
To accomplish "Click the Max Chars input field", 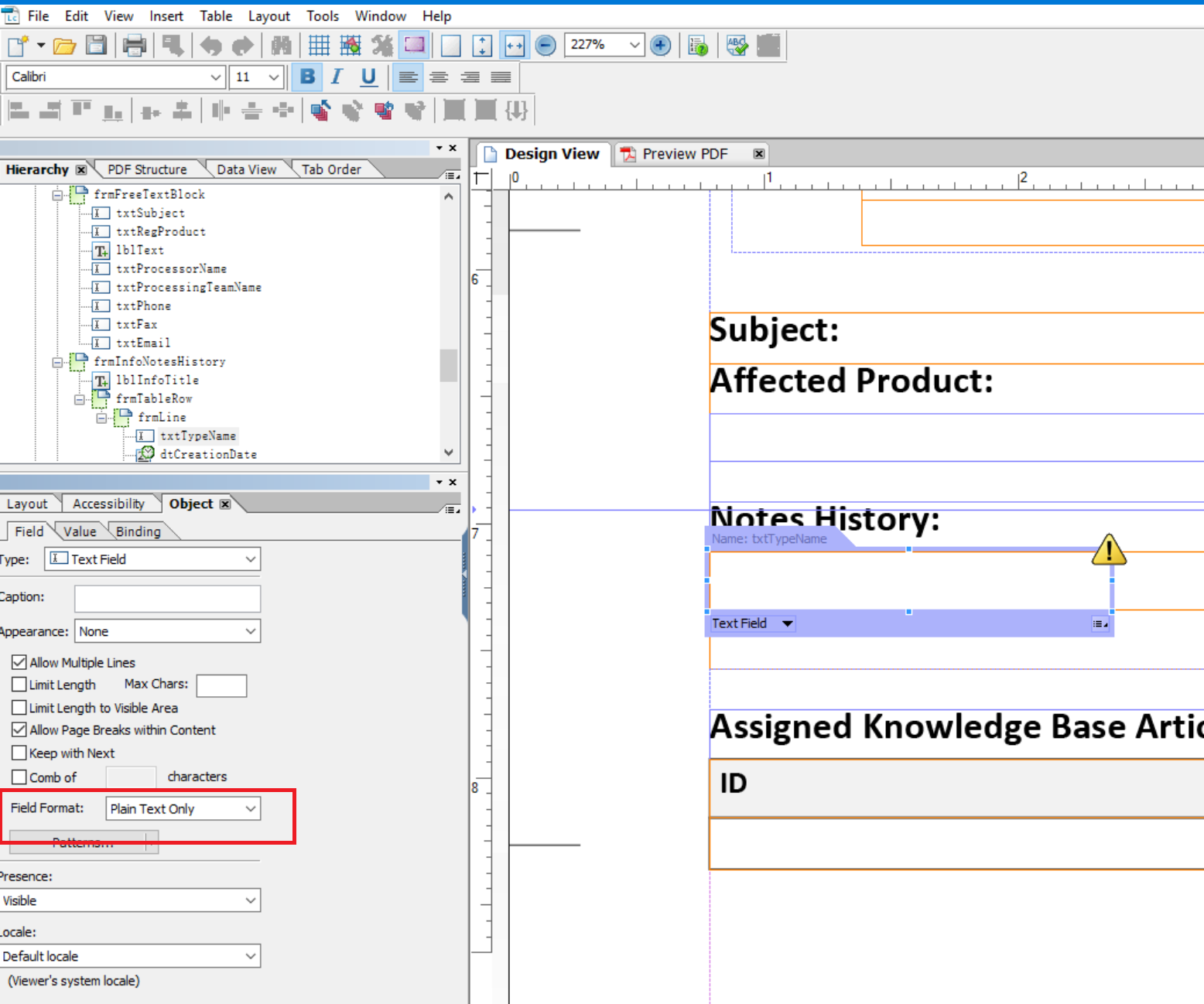I will (x=221, y=685).
